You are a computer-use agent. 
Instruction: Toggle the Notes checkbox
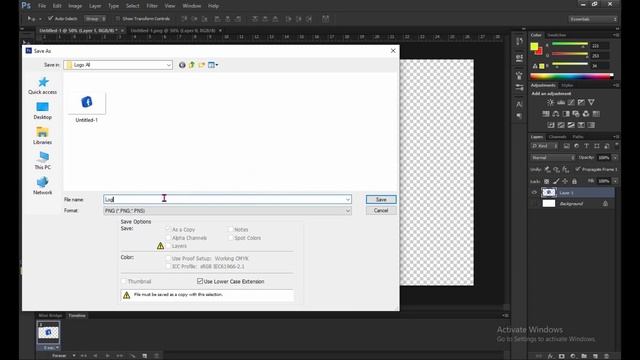pos(231,230)
